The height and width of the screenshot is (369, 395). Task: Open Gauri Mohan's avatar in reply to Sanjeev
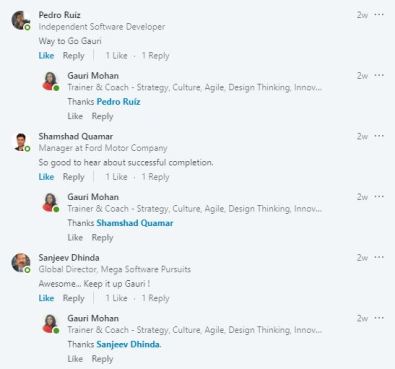click(x=50, y=324)
